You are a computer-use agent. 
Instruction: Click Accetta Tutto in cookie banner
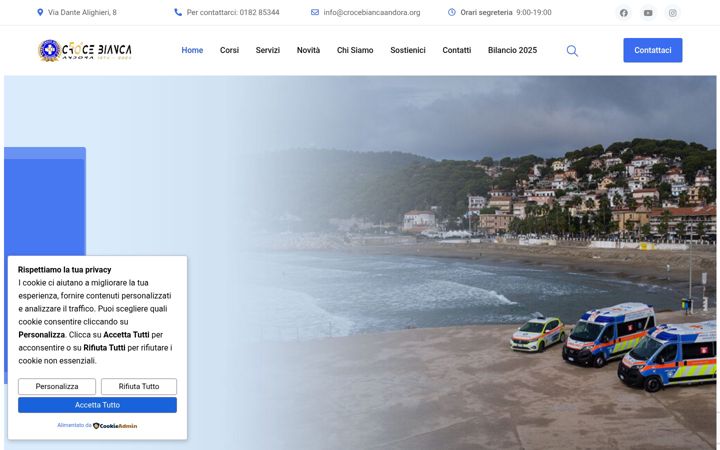click(x=97, y=405)
